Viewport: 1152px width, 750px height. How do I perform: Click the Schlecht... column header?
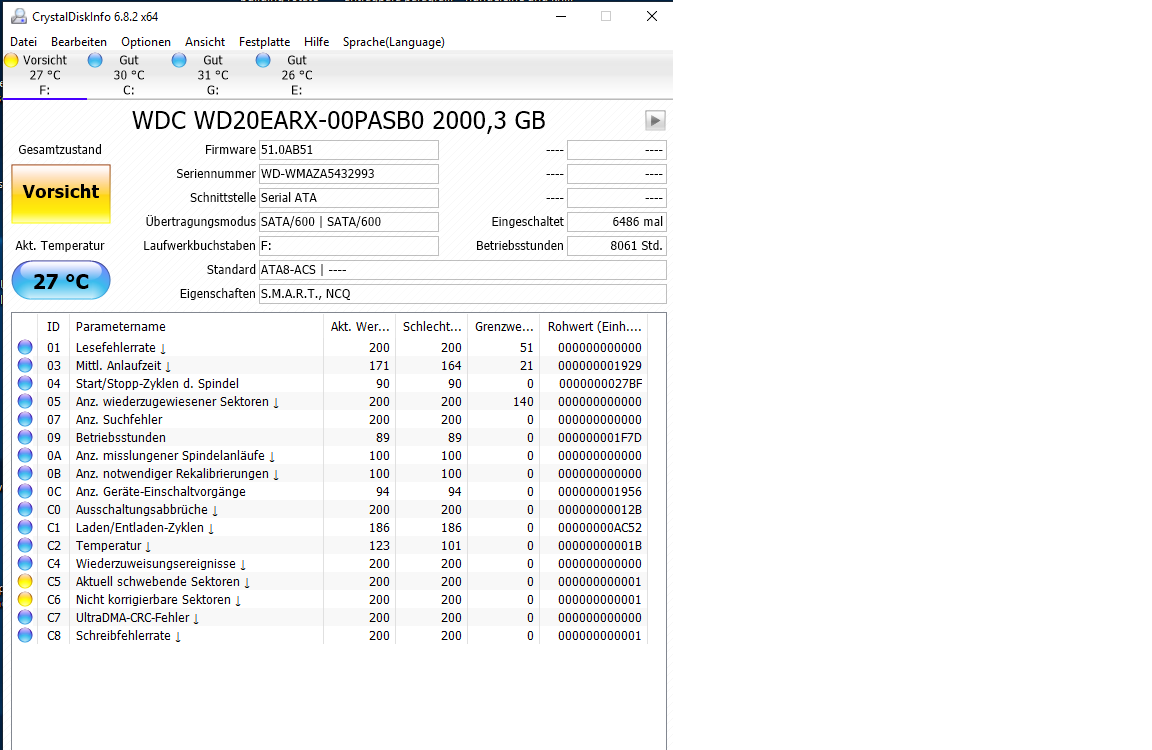(432, 327)
